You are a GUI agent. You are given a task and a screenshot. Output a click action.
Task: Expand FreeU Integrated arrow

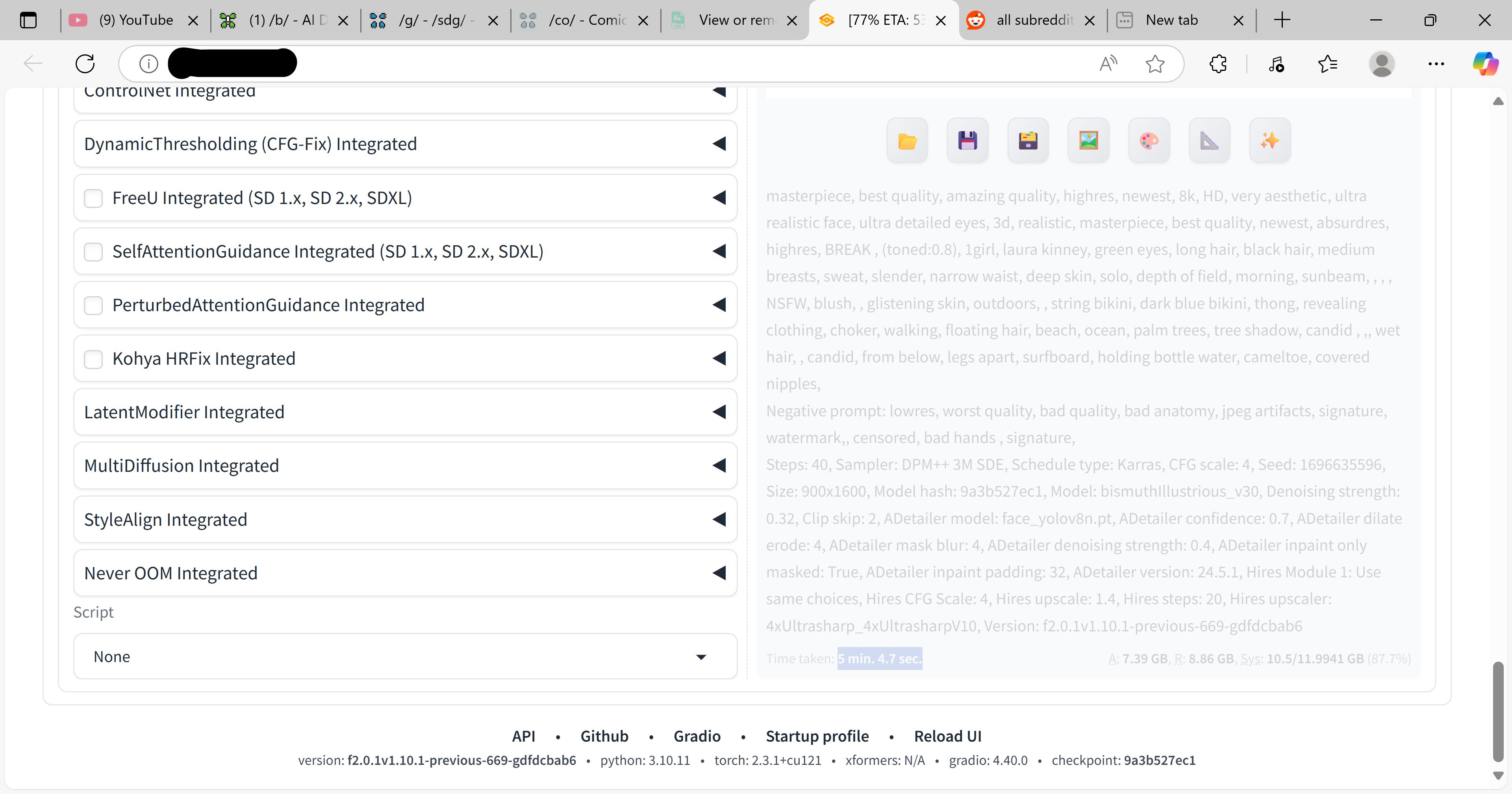(720, 198)
